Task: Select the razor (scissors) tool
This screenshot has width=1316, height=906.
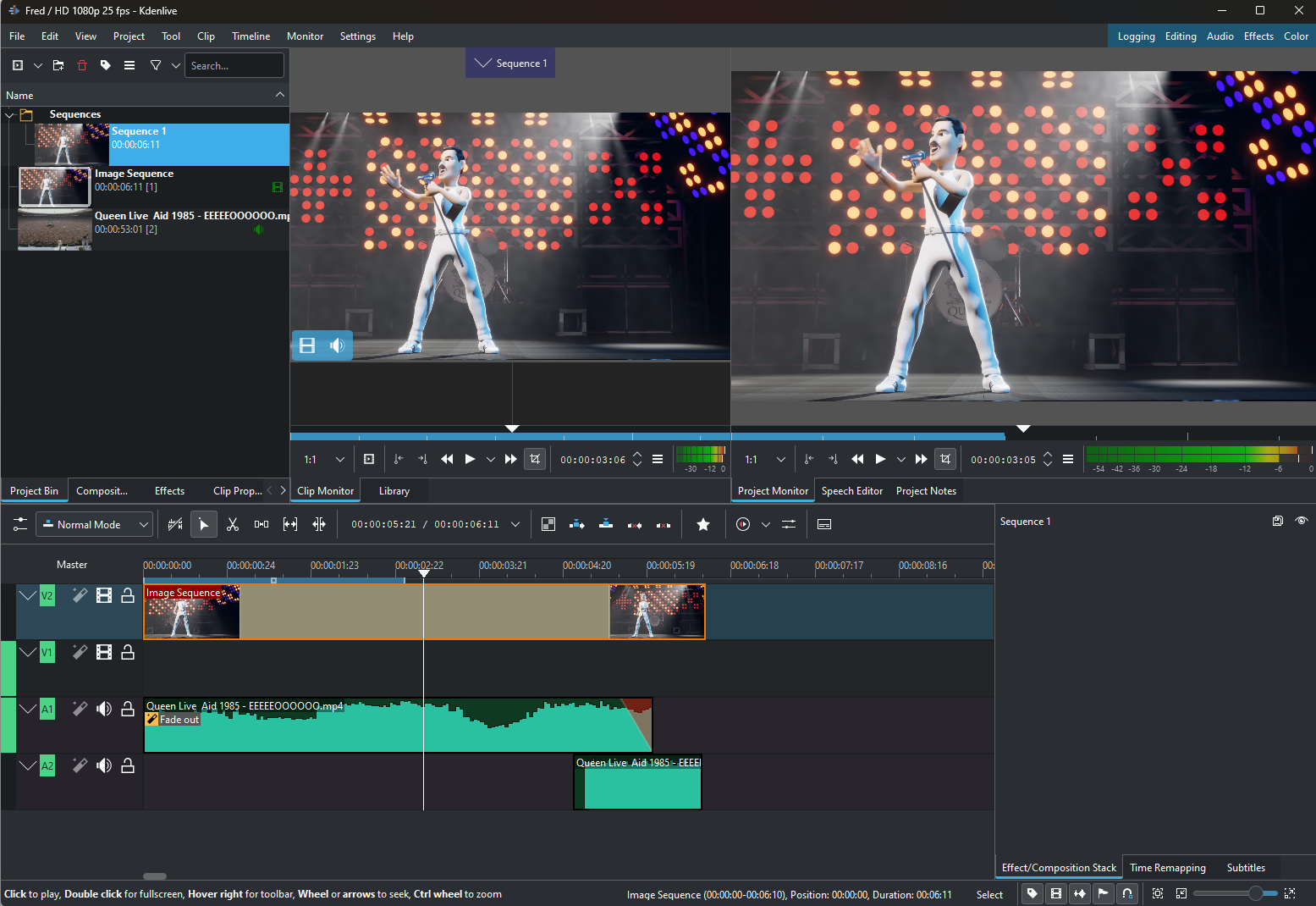Action: pyautogui.click(x=233, y=525)
